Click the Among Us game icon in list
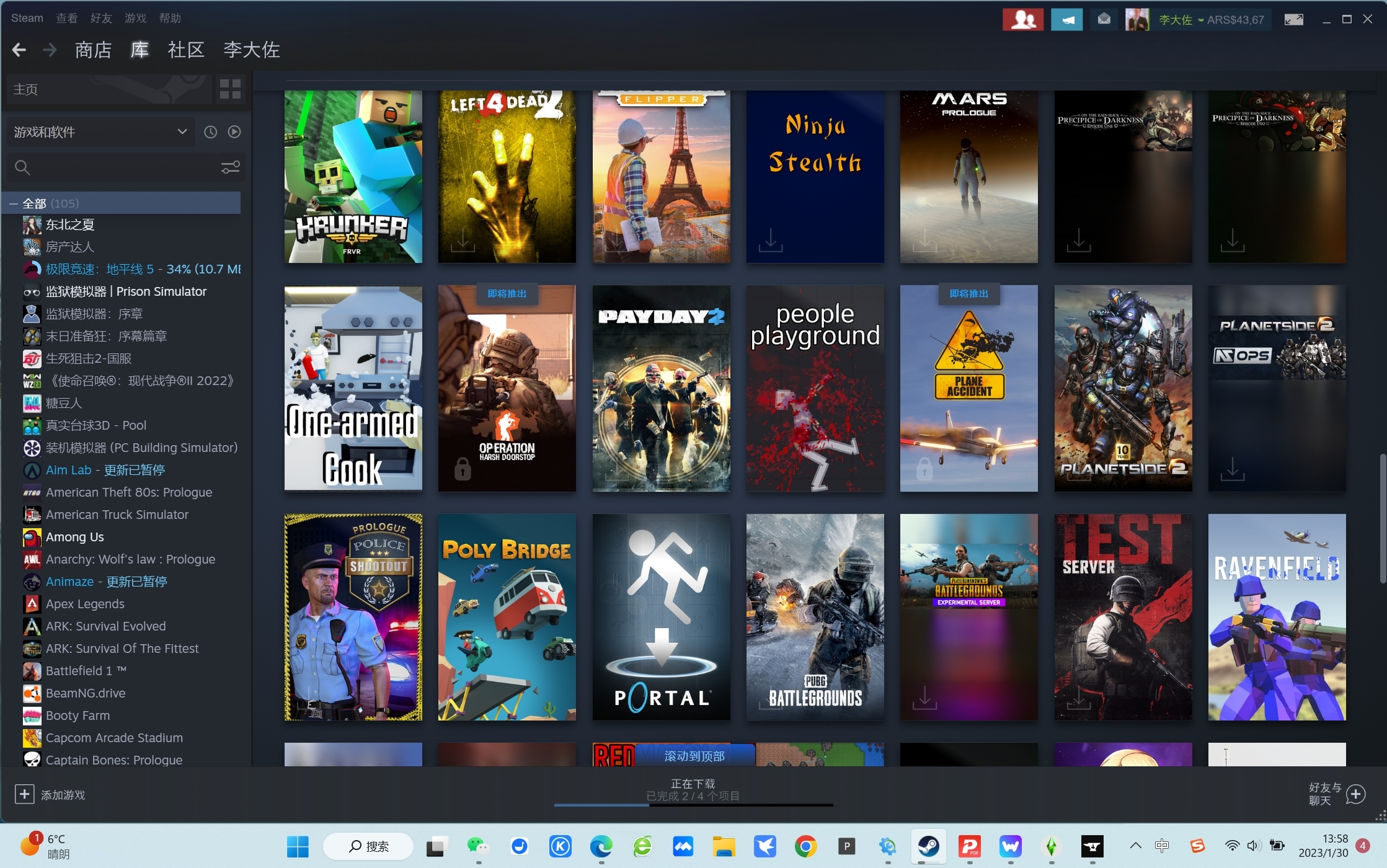Image resolution: width=1387 pixels, height=868 pixels. point(32,537)
